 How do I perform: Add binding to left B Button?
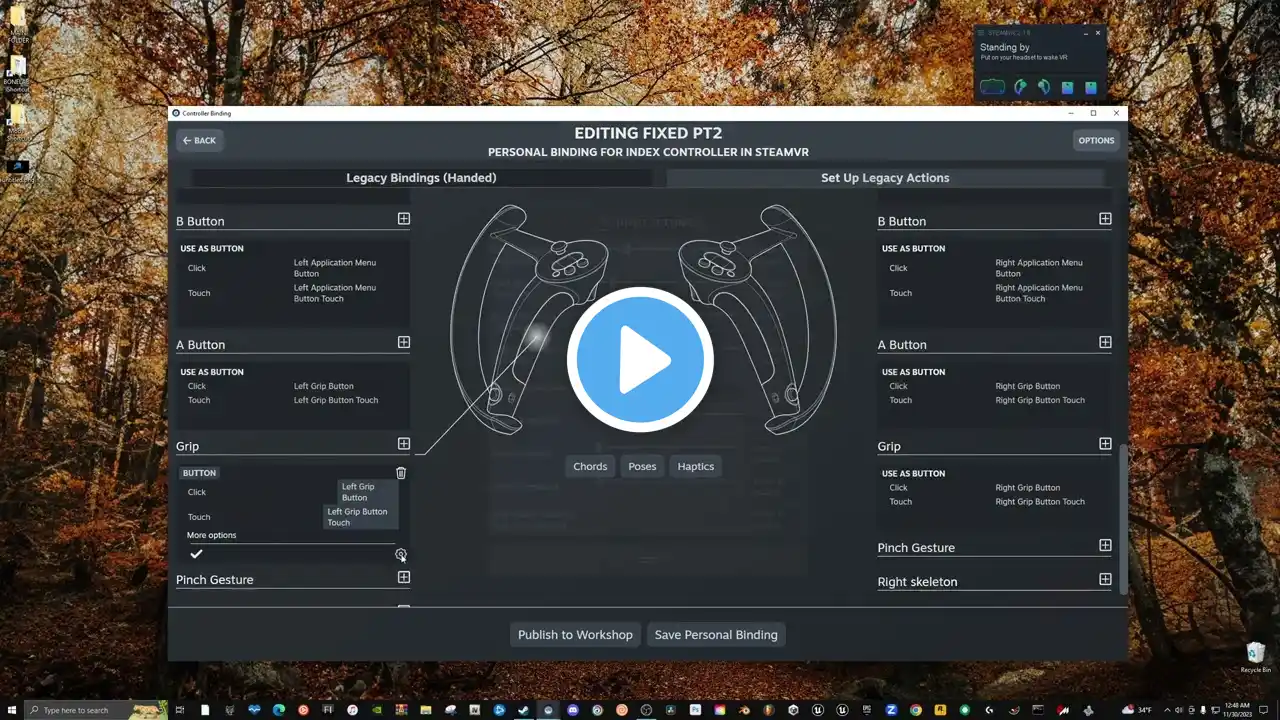click(x=404, y=218)
